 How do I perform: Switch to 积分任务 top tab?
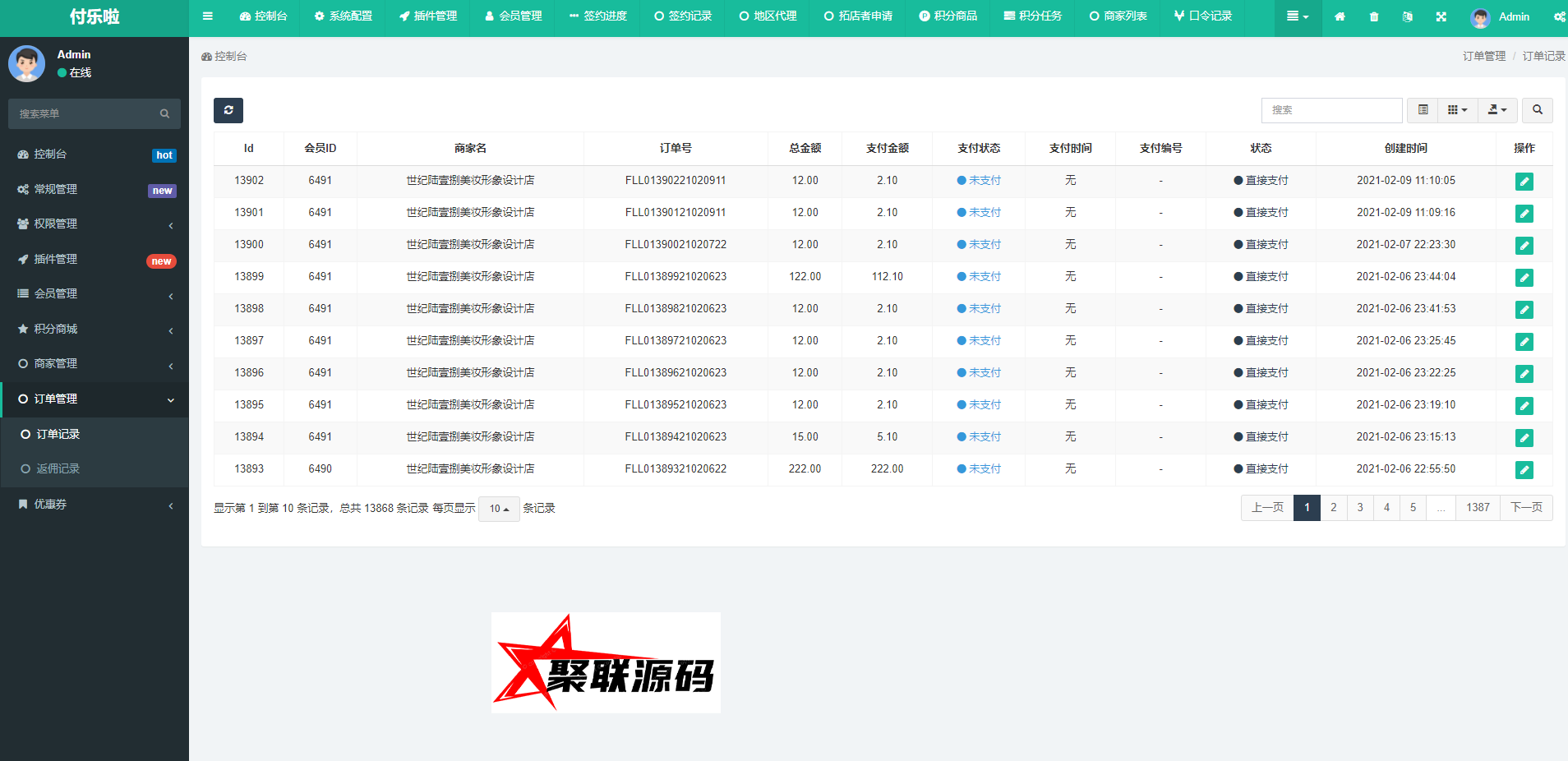(1033, 16)
